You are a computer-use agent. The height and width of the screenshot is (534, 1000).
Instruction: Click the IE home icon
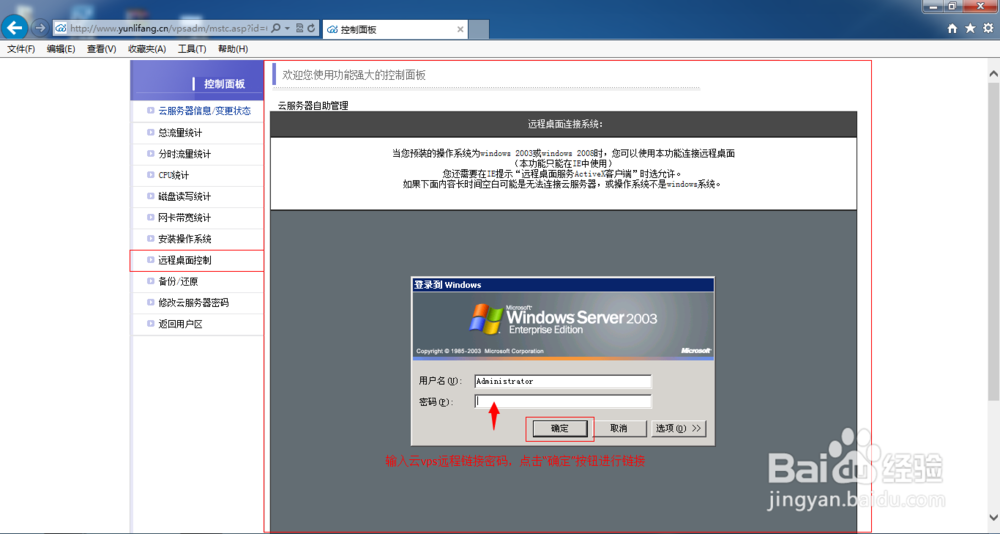point(952,28)
